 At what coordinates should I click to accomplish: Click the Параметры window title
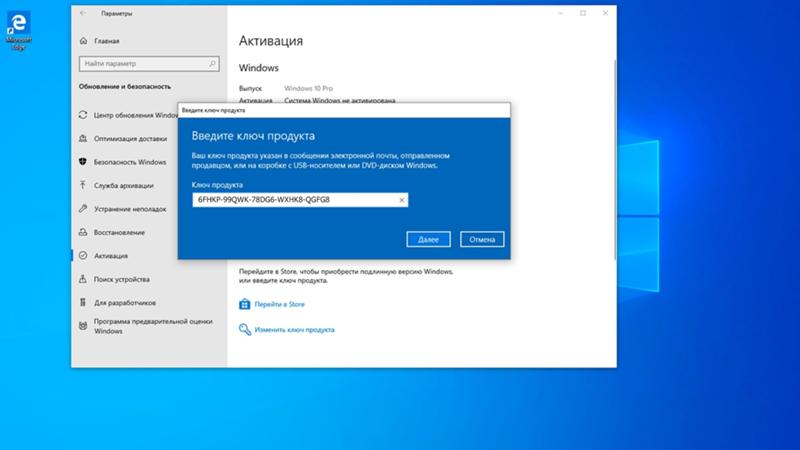[x=116, y=14]
